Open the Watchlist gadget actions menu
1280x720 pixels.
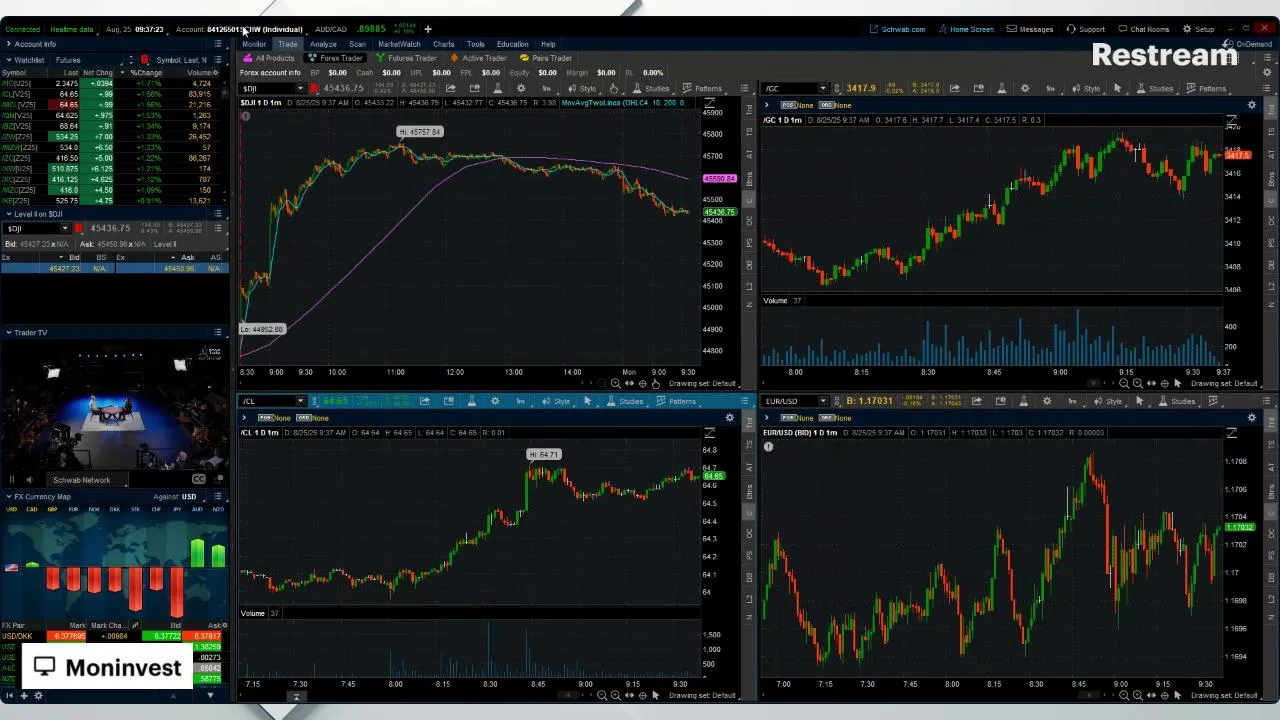tap(218, 60)
